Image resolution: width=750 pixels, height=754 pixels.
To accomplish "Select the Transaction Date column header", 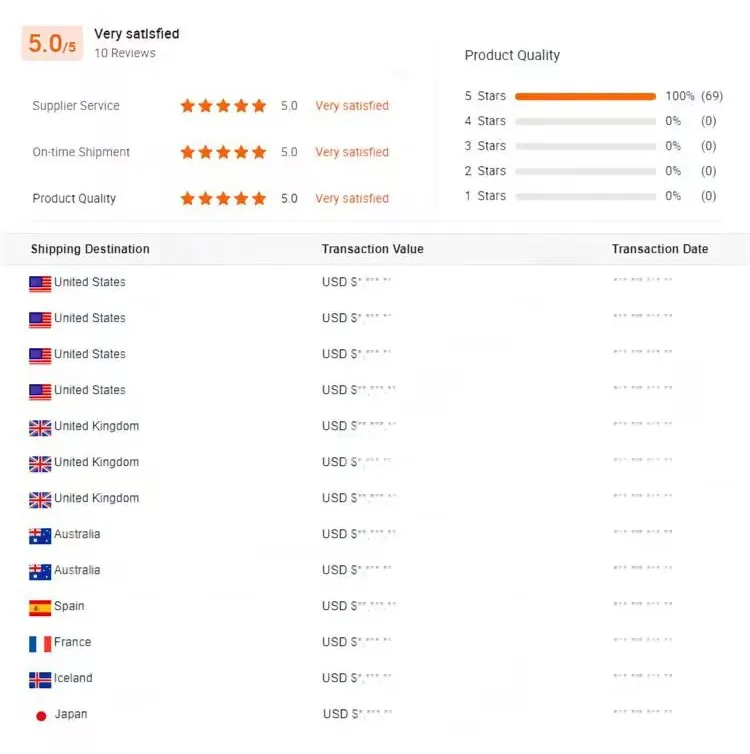I will [x=659, y=249].
